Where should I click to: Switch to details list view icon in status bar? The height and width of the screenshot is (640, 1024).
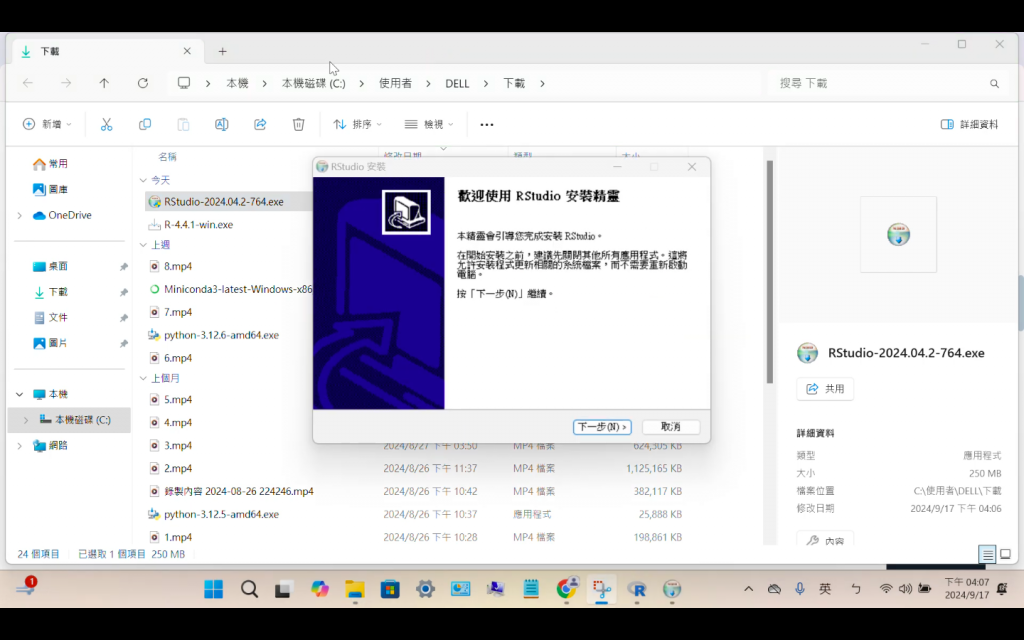tap(987, 554)
